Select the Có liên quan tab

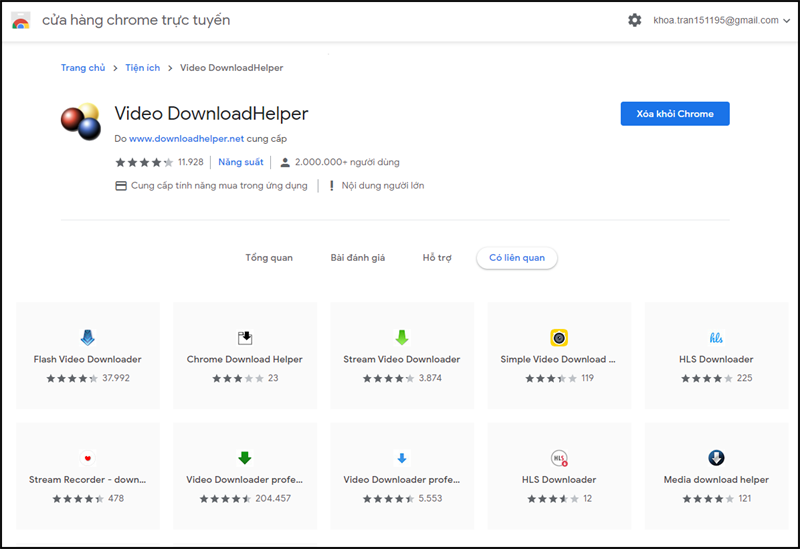pos(517,258)
